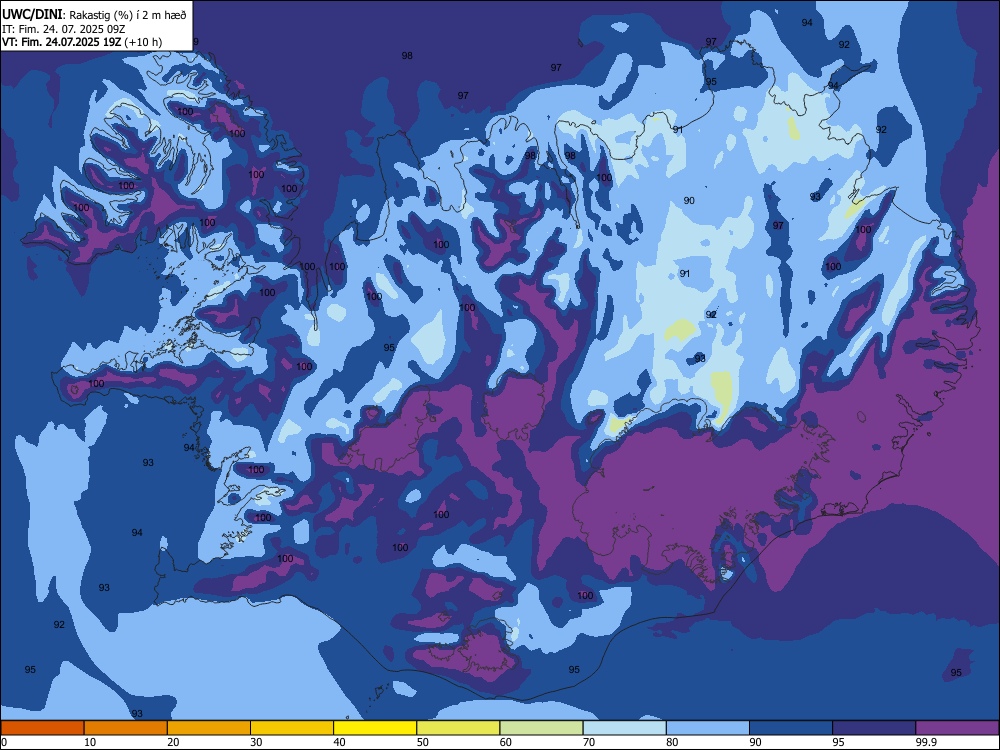Click the '40' tick label in the legend

tap(339, 742)
